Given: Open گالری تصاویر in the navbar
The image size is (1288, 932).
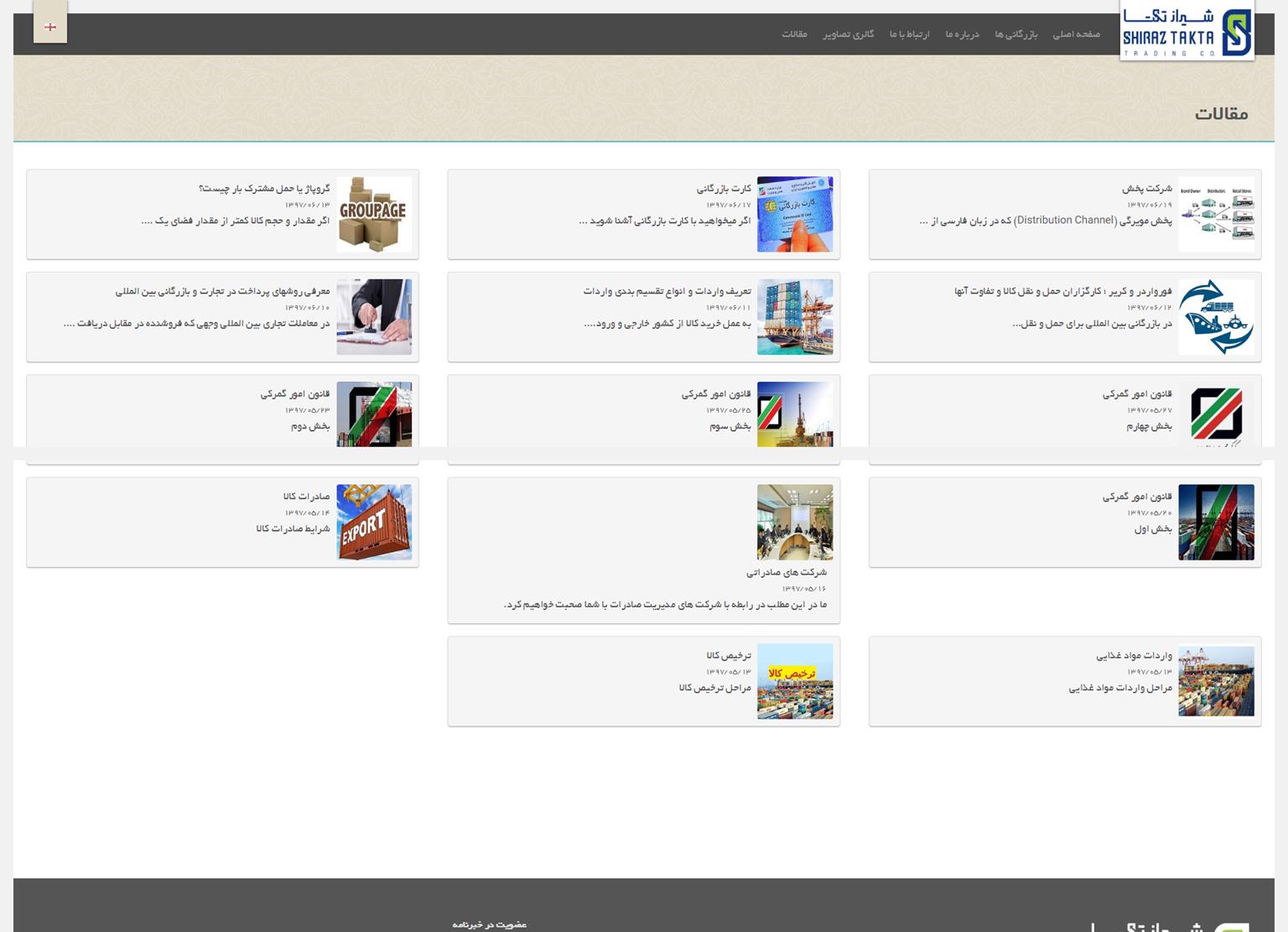Looking at the screenshot, I should [x=848, y=34].
